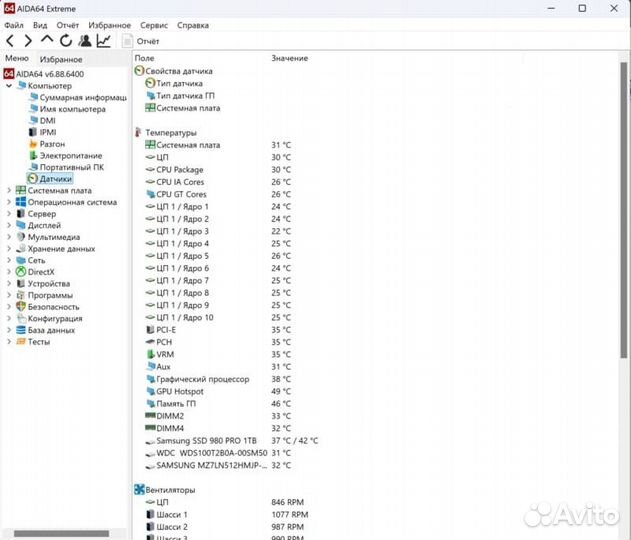Click the DMI icon in the tree
The image size is (631, 540).
33,121
